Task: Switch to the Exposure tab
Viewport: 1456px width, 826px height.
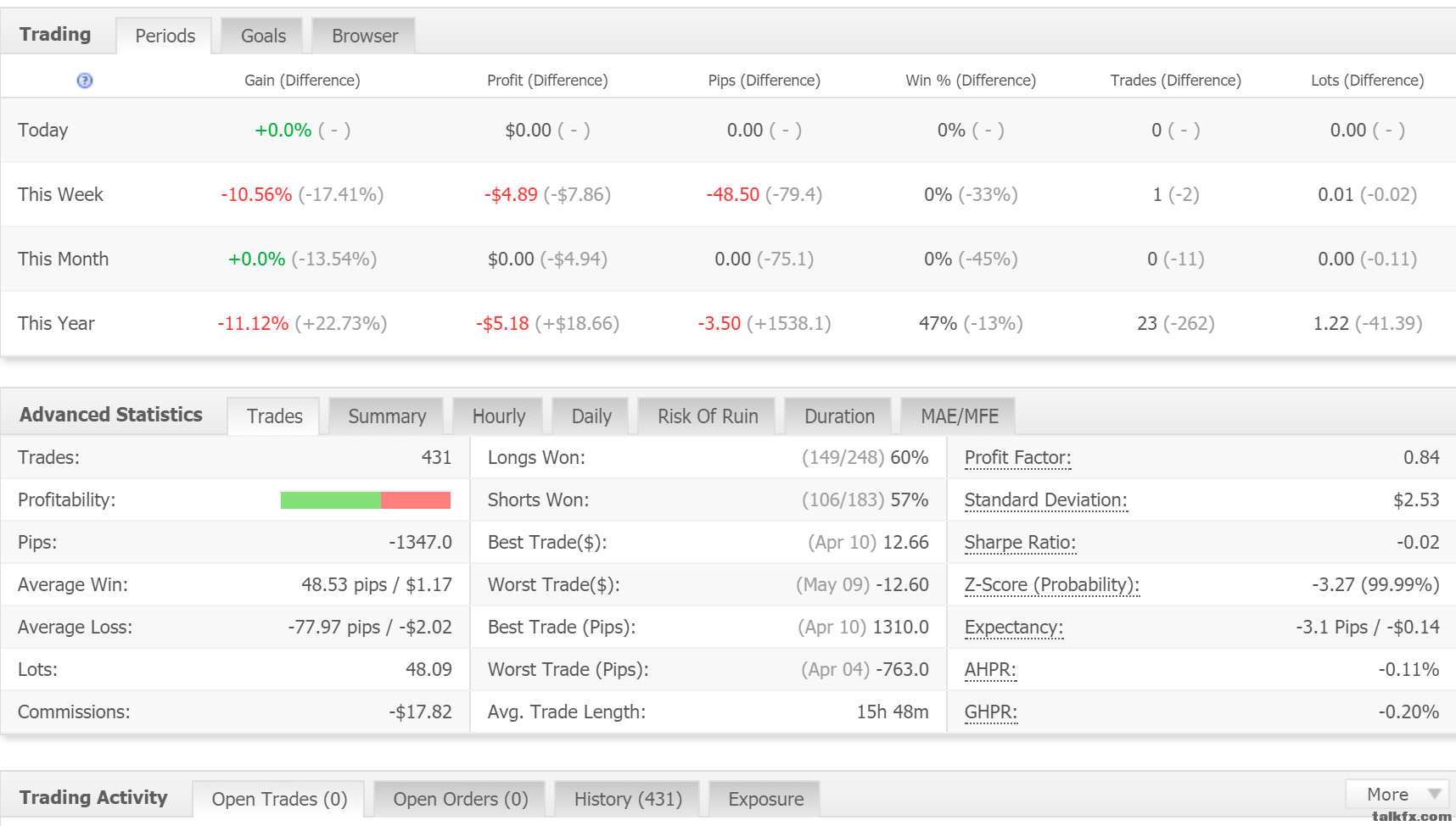Action: click(765, 799)
